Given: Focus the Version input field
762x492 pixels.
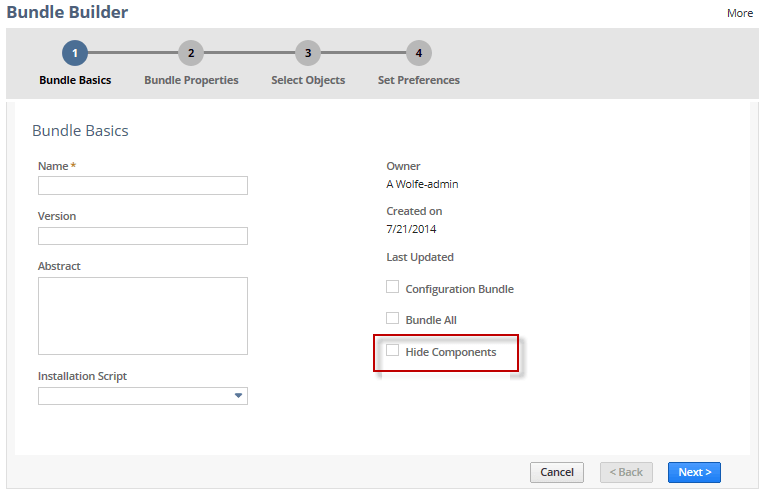Looking at the screenshot, I should point(143,236).
